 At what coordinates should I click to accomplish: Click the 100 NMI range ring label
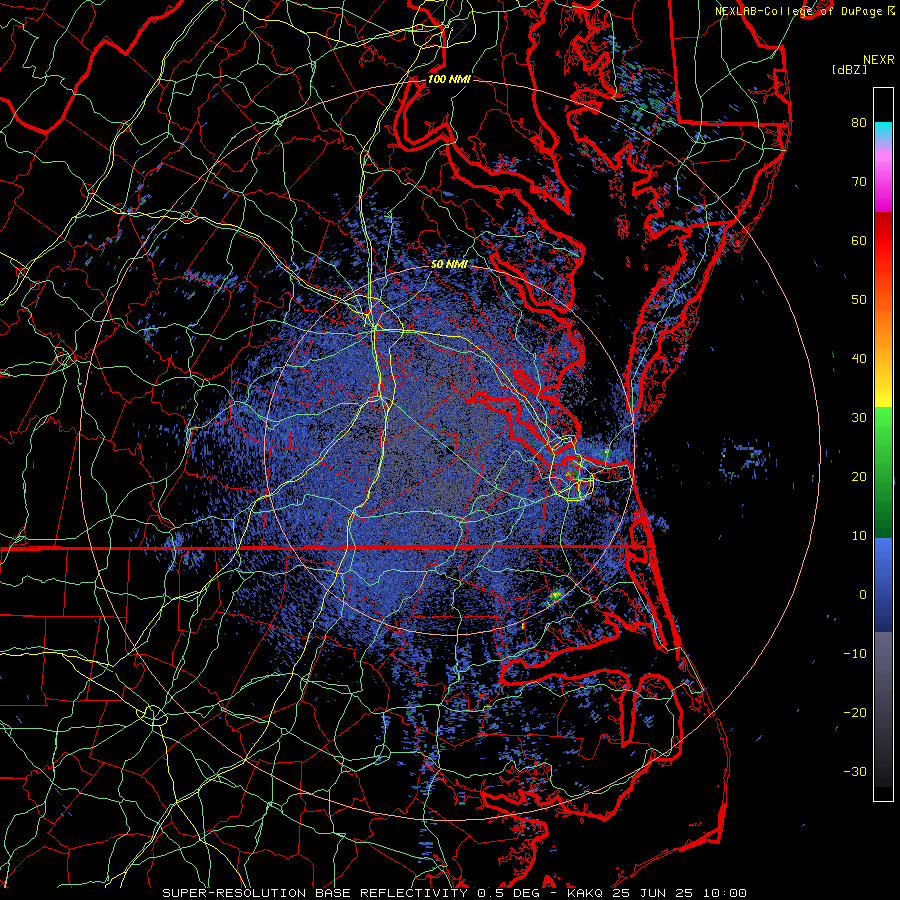point(449,79)
